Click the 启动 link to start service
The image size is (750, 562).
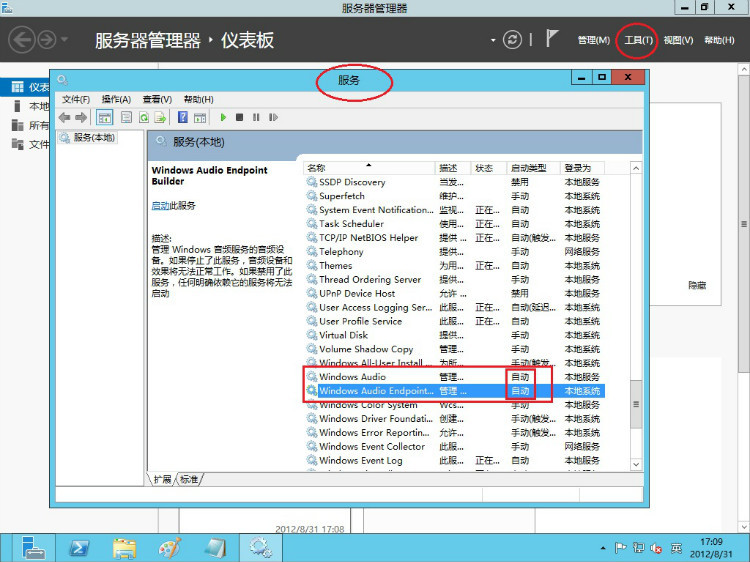pos(159,205)
